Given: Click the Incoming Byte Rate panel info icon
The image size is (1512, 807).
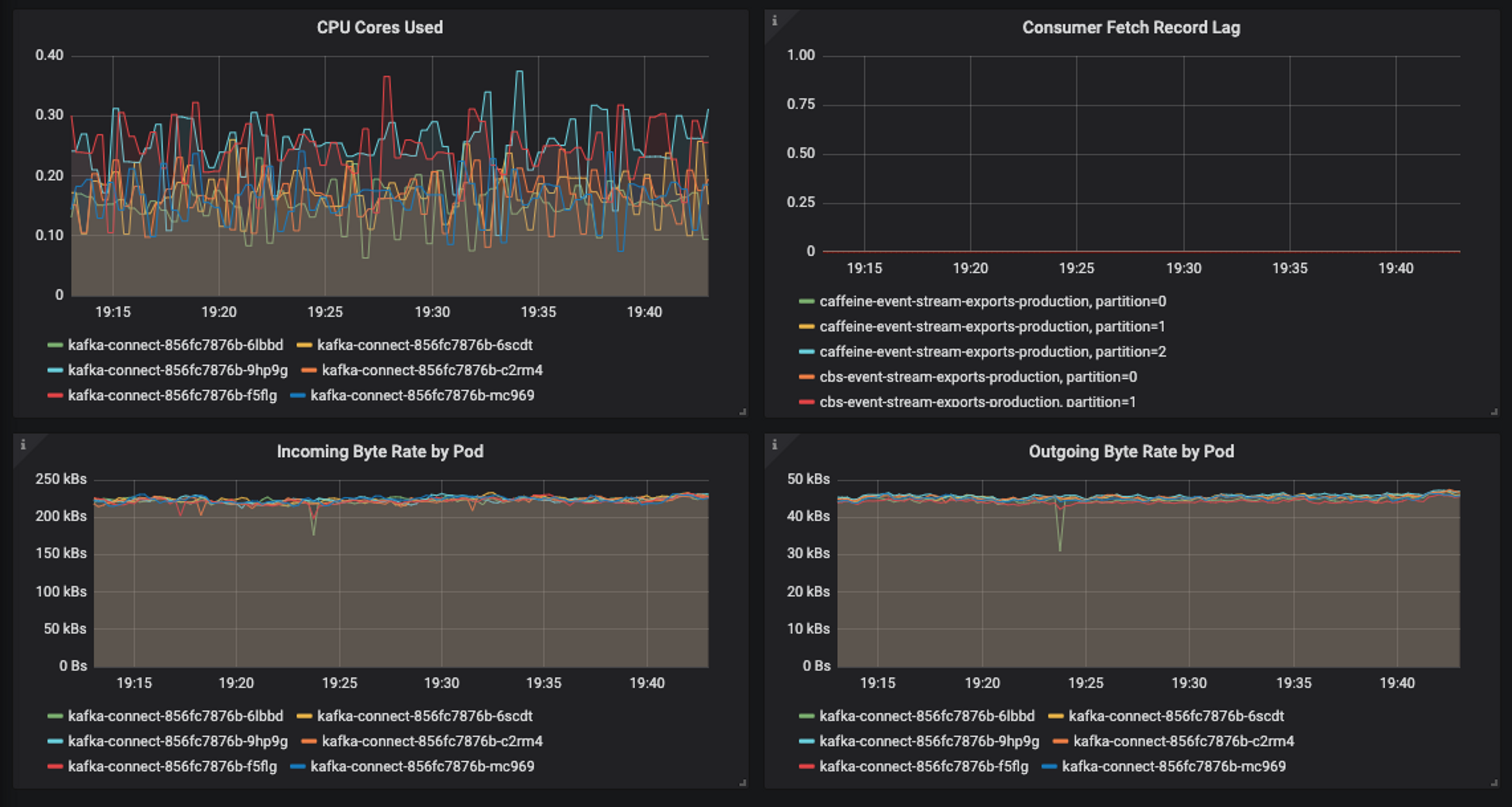Looking at the screenshot, I should [x=23, y=445].
